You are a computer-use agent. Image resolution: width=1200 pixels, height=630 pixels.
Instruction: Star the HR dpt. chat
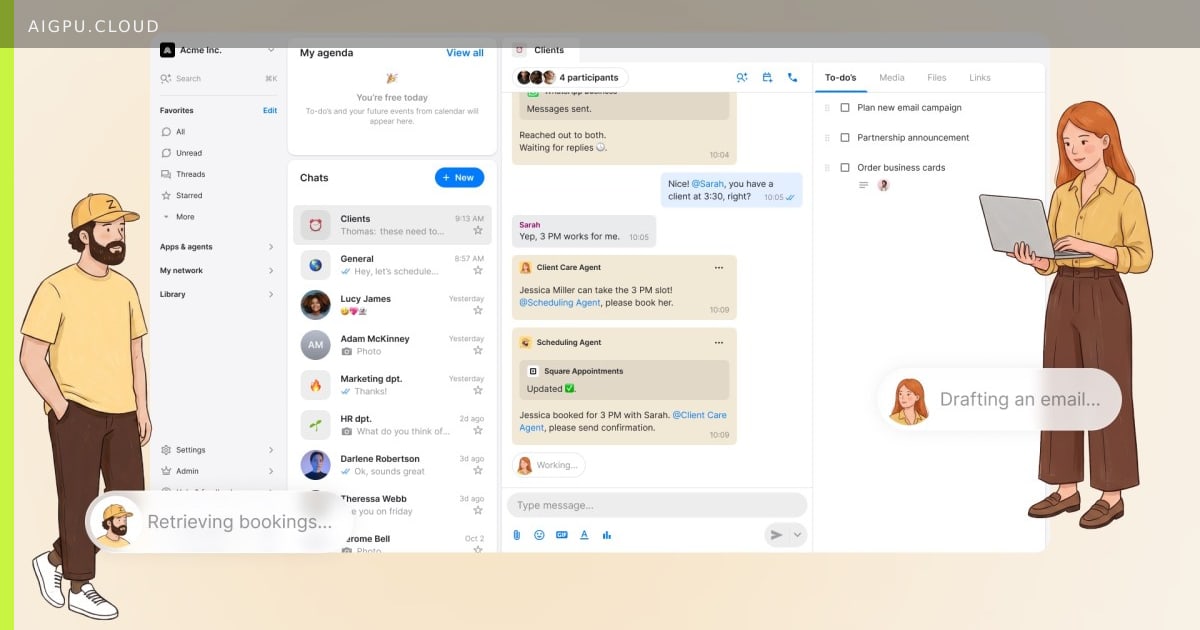[x=478, y=431]
